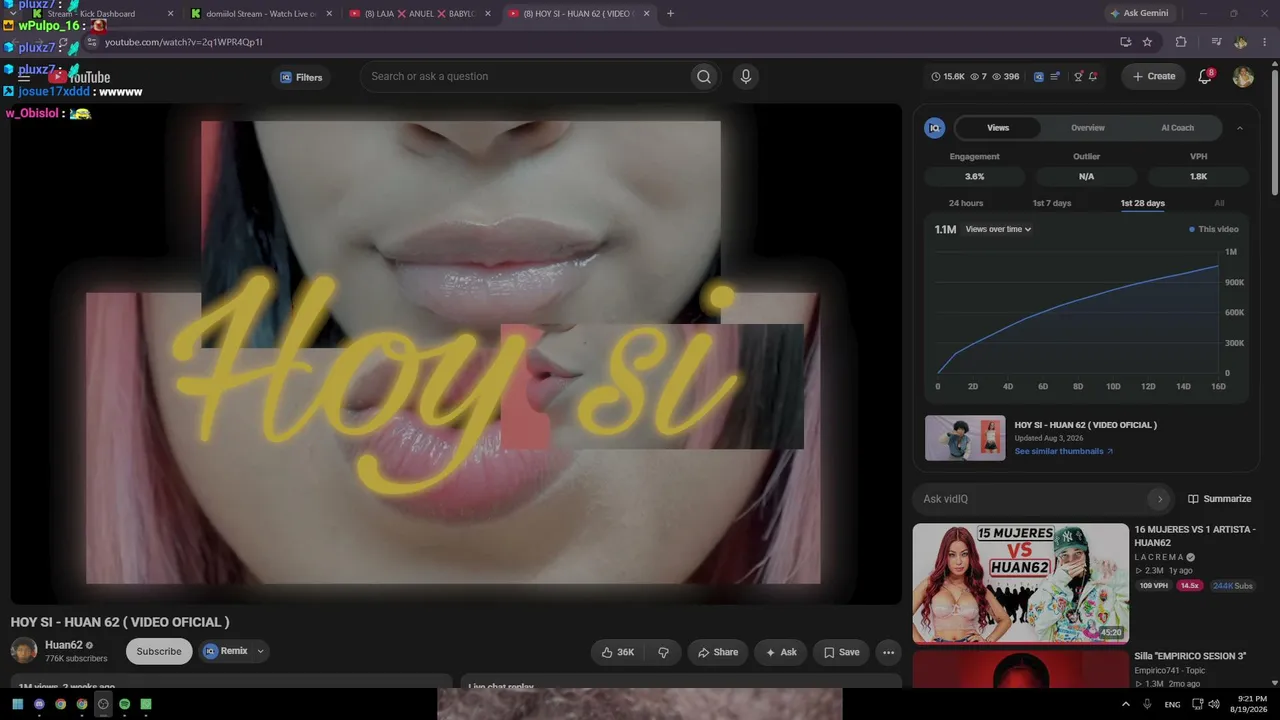Close the HOY SI - HUAN 62 tab
Image resolution: width=1280 pixels, height=720 pixels.
coord(647,14)
